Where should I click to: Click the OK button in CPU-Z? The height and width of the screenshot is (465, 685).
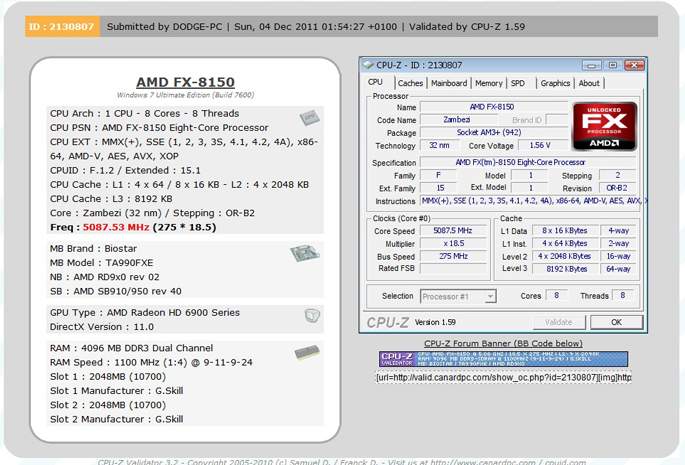616,322
